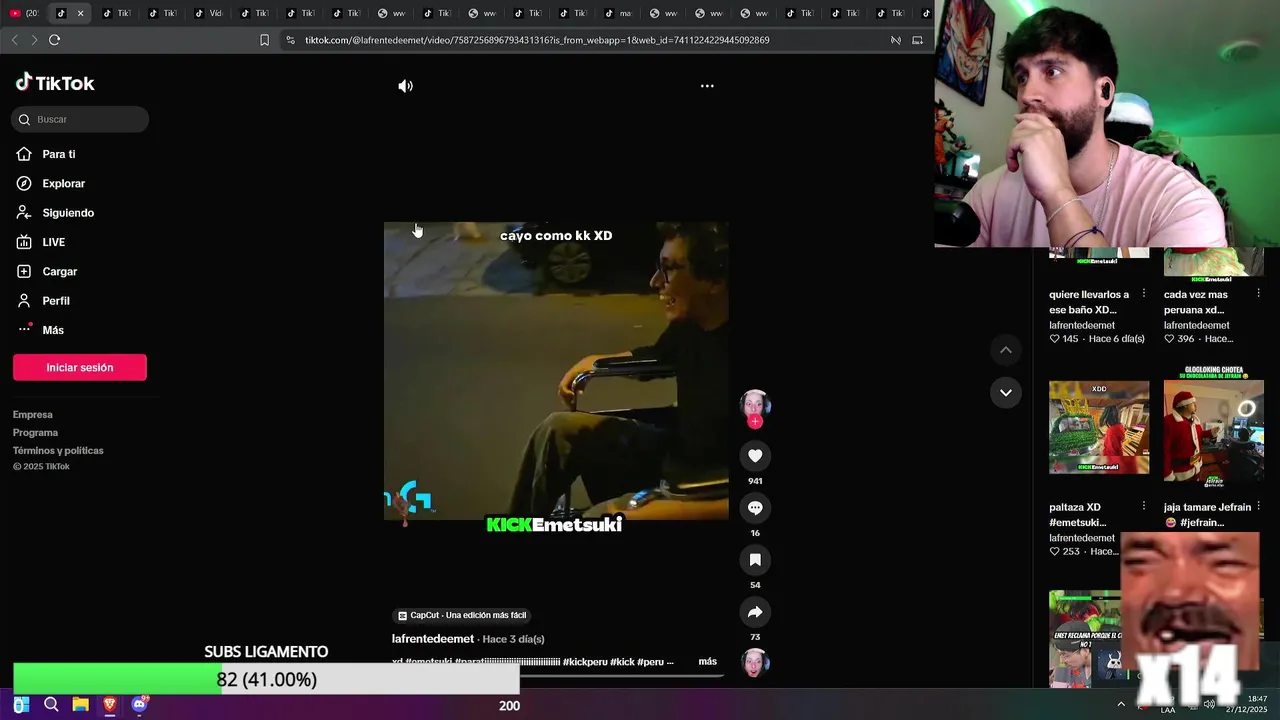Switch to the ma TikTok tab
Image resolution: width=1280 pixels, height=720 pixels.
pos(619,13)
